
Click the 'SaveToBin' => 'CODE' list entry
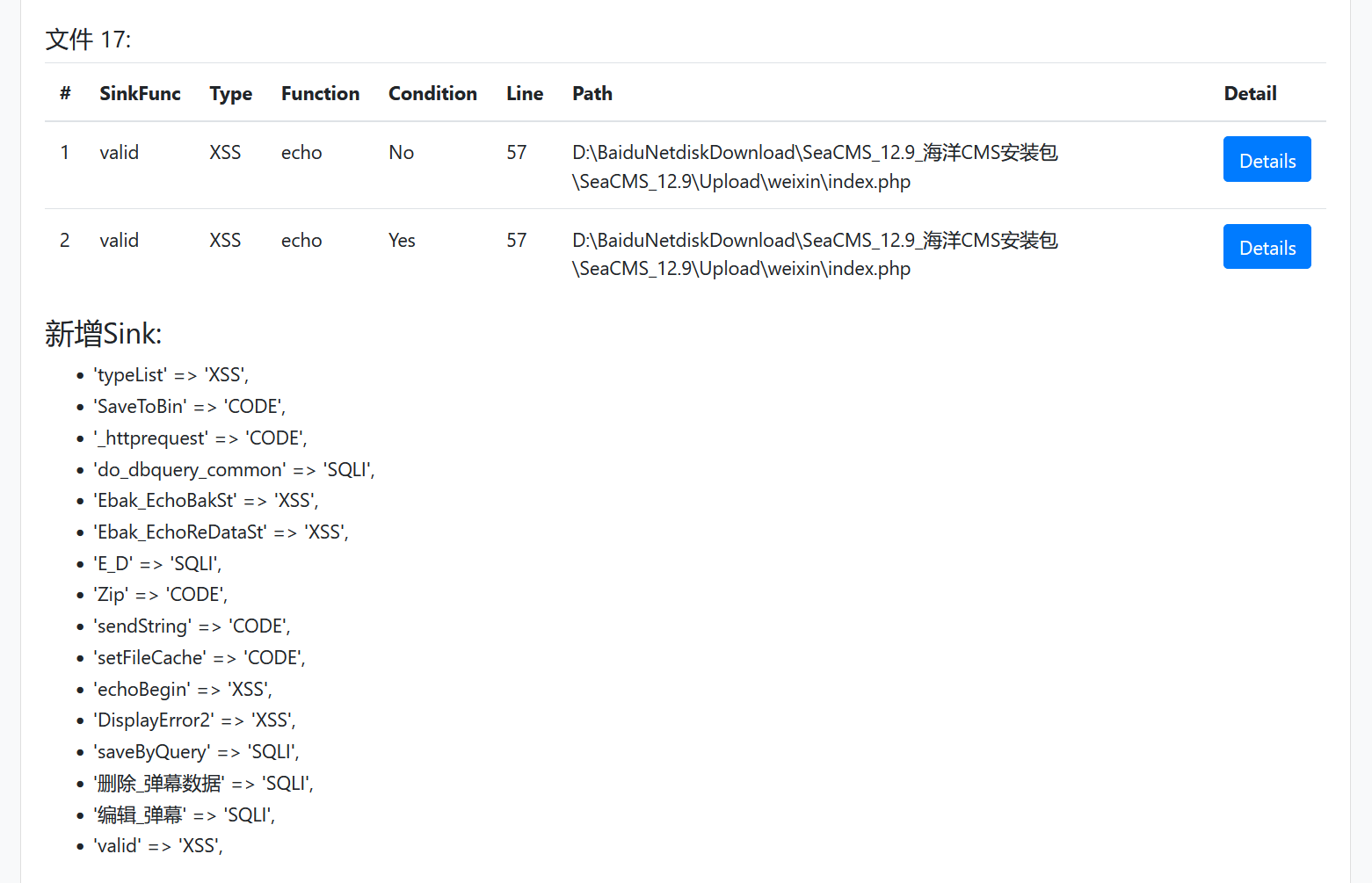click(x=190, y=407)
